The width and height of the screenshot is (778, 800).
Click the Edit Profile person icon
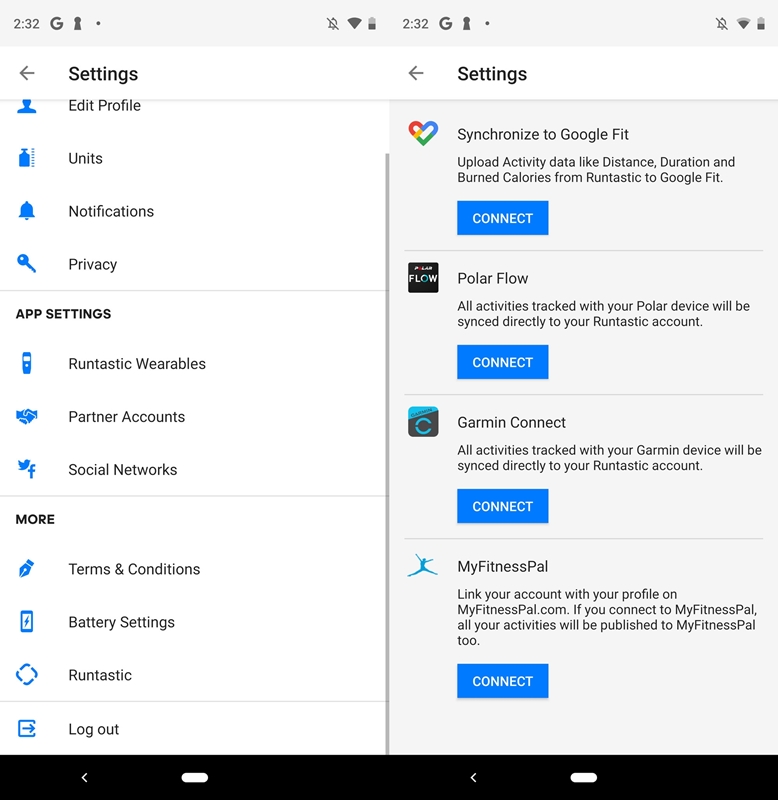pos(27,106)
